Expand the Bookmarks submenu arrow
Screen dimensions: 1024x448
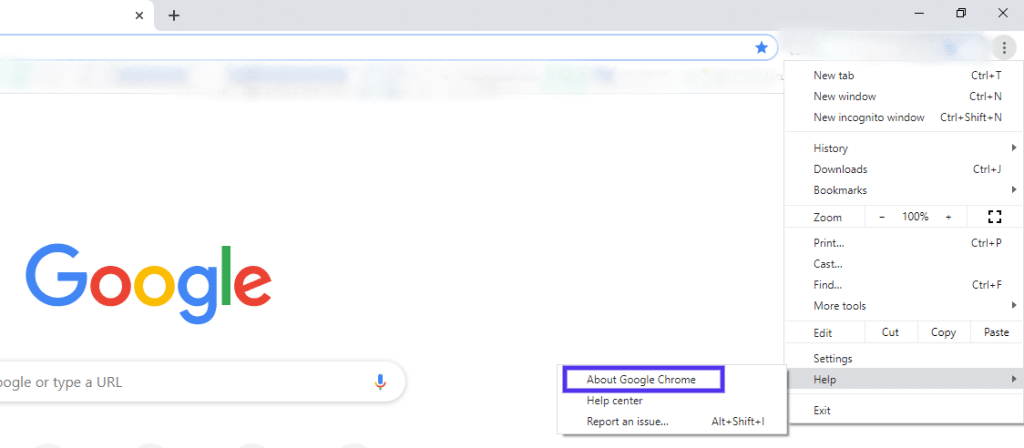coord(1014,190)
